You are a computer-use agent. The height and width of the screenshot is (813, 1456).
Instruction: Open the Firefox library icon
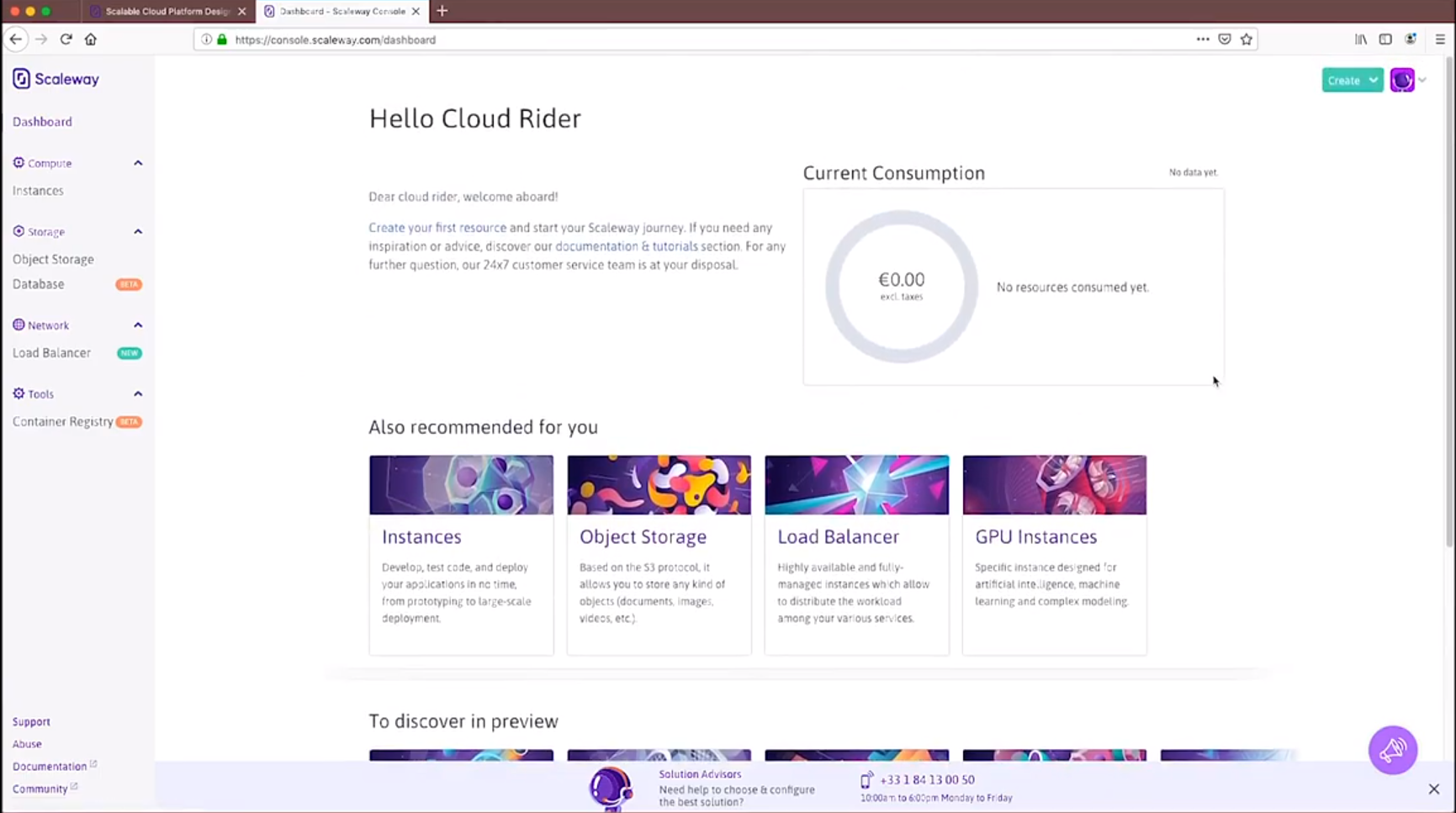1361,40
